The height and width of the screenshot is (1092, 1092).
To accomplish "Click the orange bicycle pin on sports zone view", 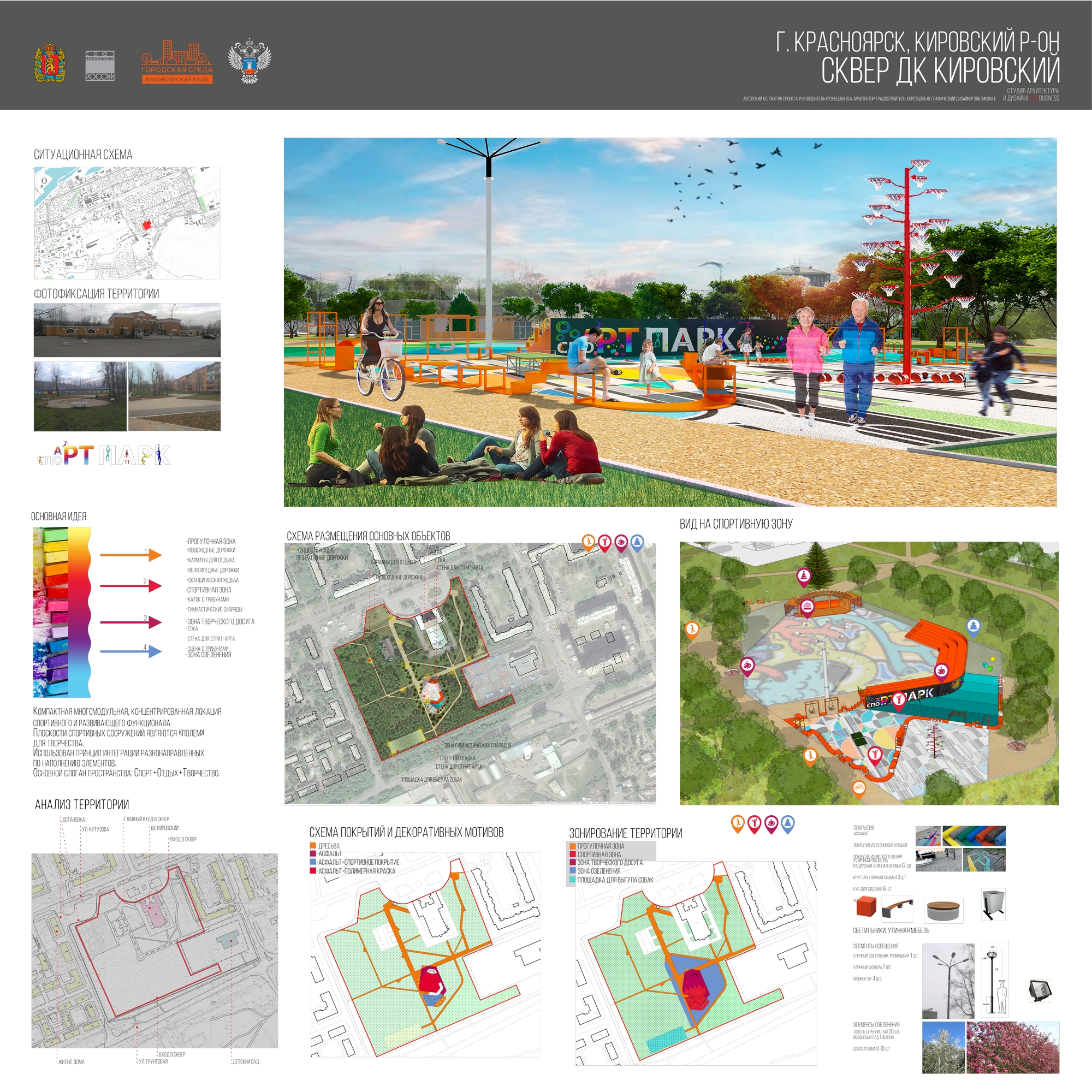I will pyautogui.click(x=858, y=787).
